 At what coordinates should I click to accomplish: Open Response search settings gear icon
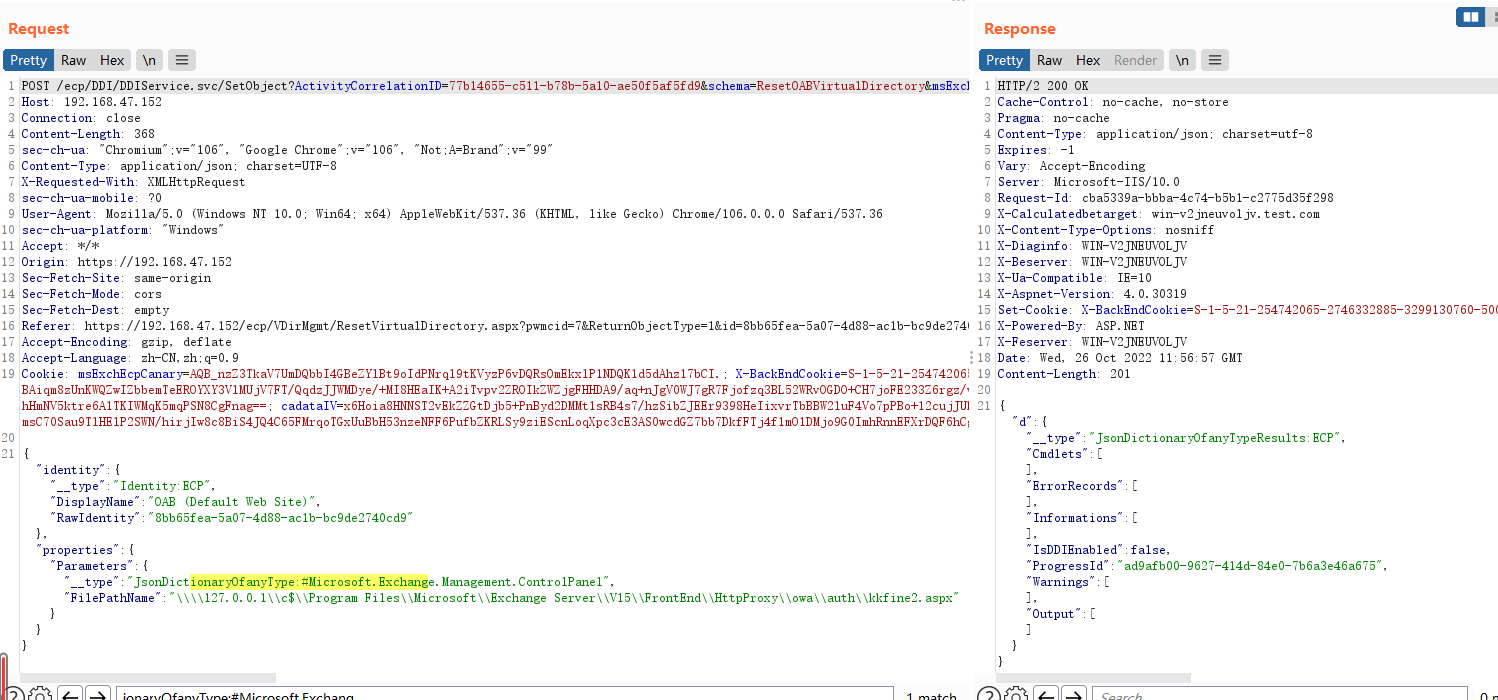pos(1015,695)
